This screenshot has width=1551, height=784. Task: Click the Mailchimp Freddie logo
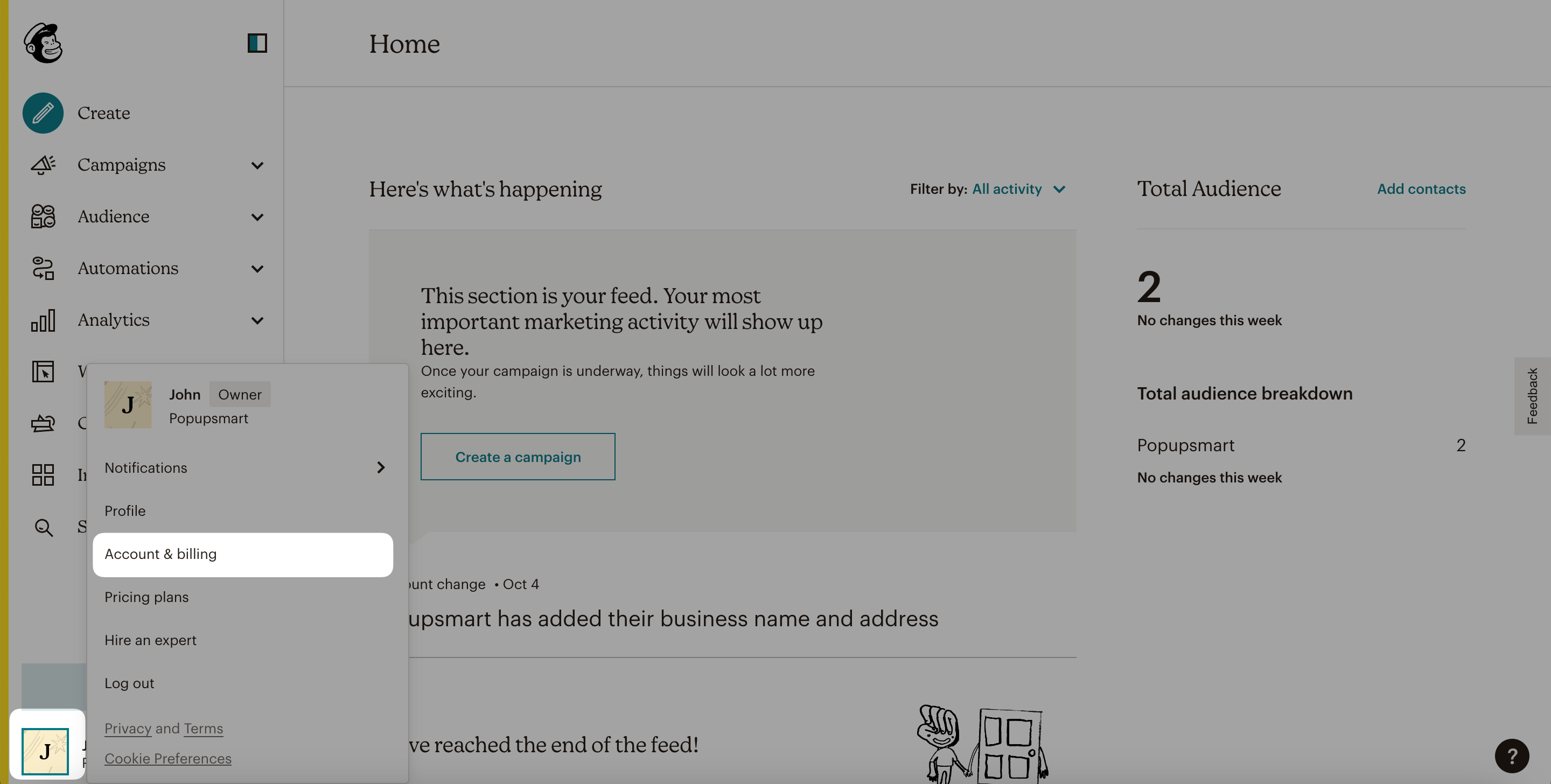click(x=43, y=43)
